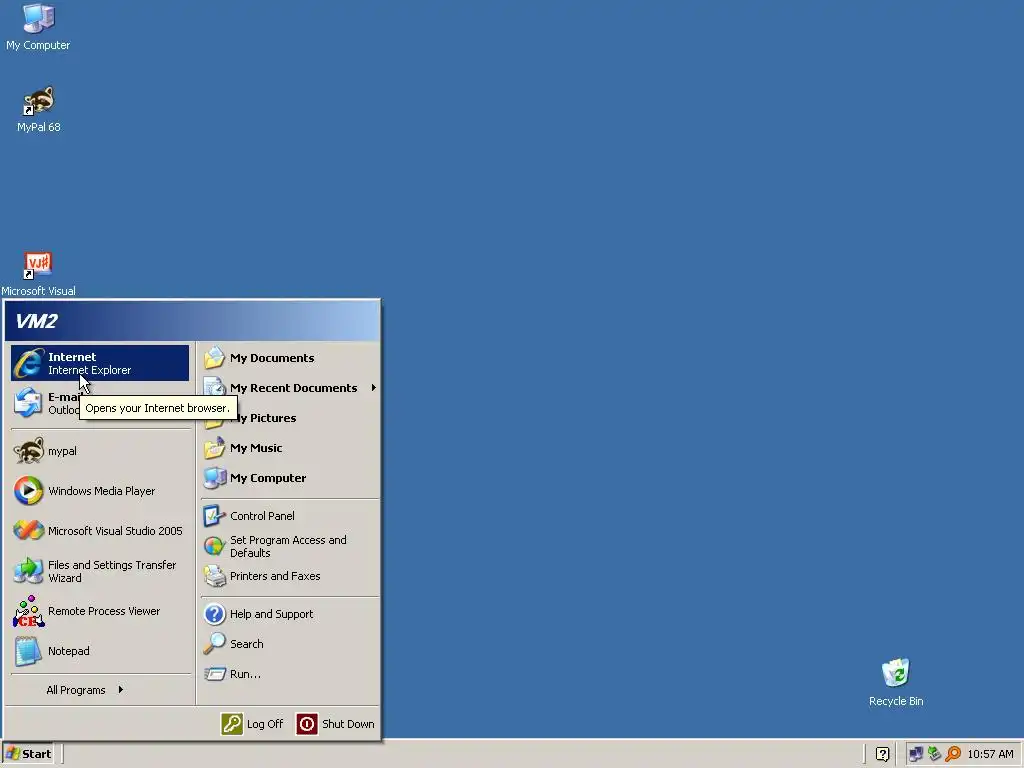Open Control Panel
The width and height of the screenshot is (1024, 768).
tap(290, 516)
